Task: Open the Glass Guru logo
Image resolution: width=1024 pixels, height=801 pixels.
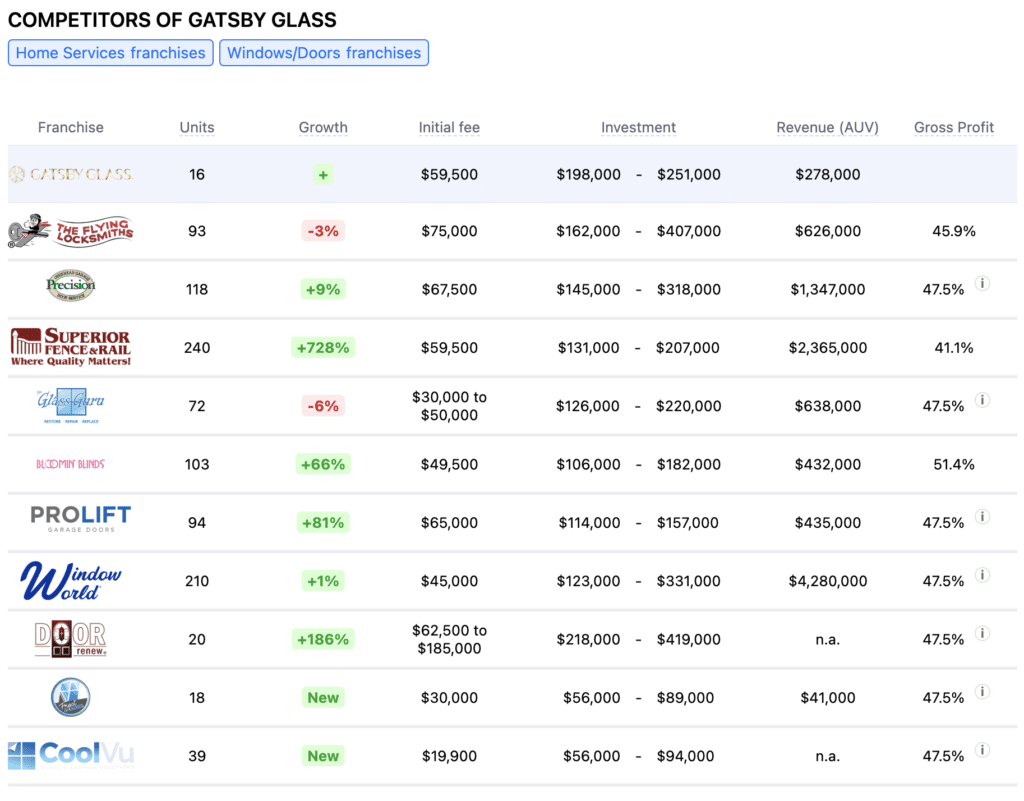Action: pyautogui.click(x=71, y=405)
